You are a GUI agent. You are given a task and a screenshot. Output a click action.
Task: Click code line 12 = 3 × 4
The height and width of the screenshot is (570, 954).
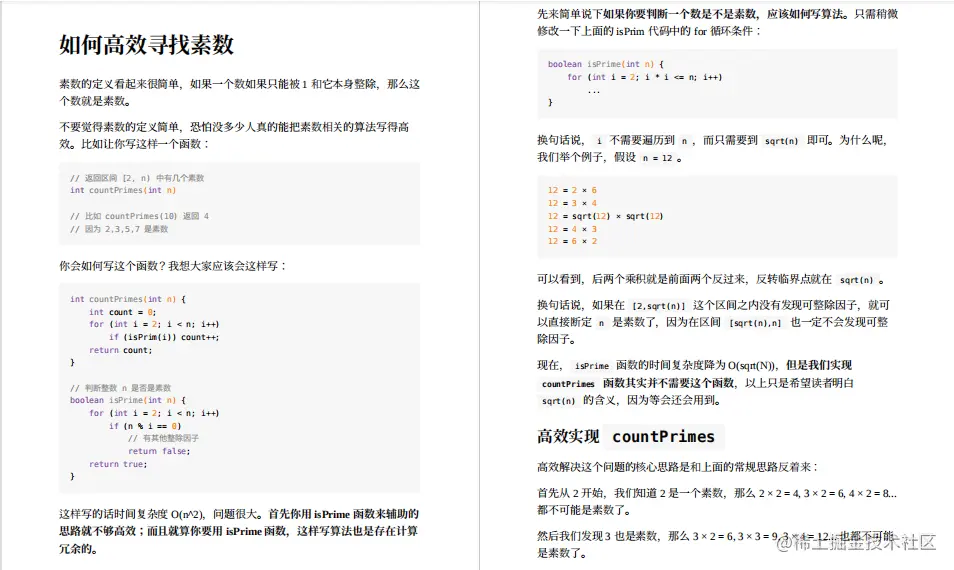[x=573, y=203]
